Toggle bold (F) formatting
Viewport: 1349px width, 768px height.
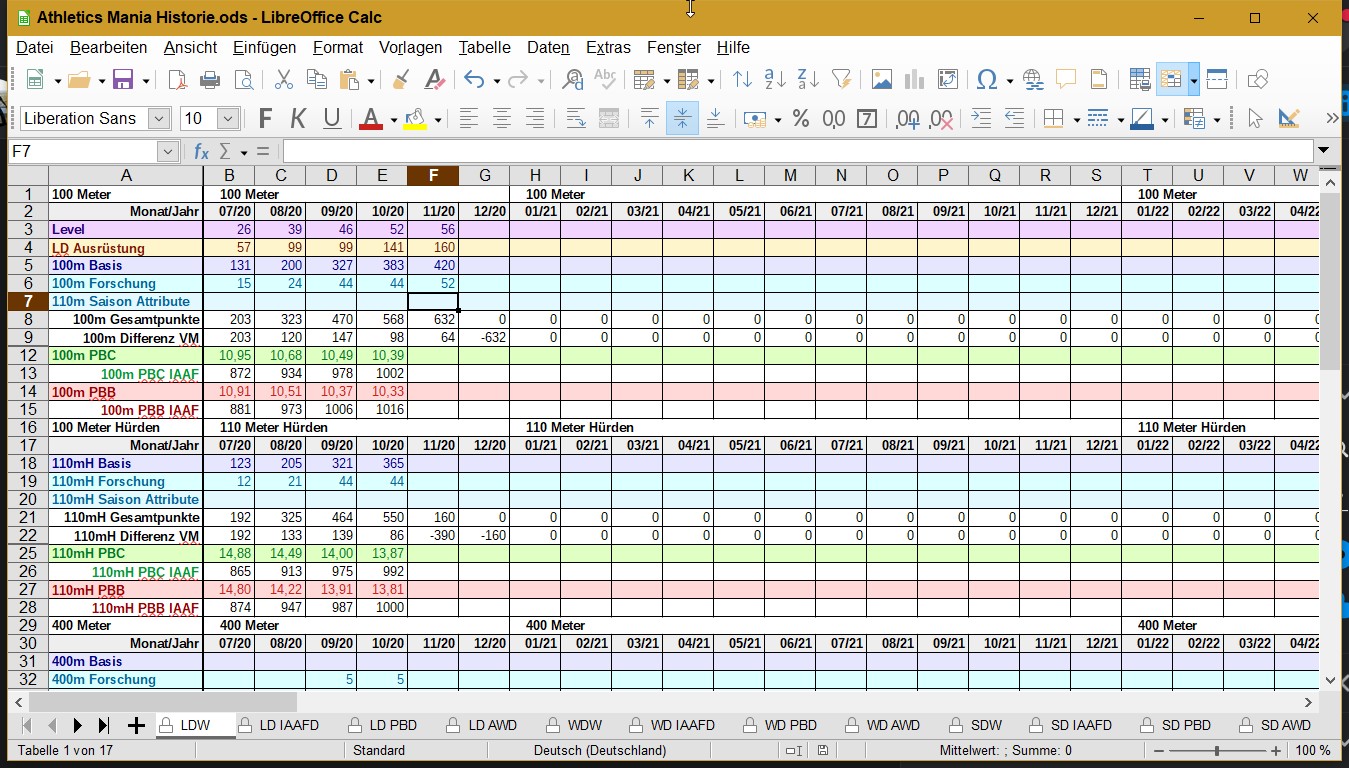[x=265, y=119]
